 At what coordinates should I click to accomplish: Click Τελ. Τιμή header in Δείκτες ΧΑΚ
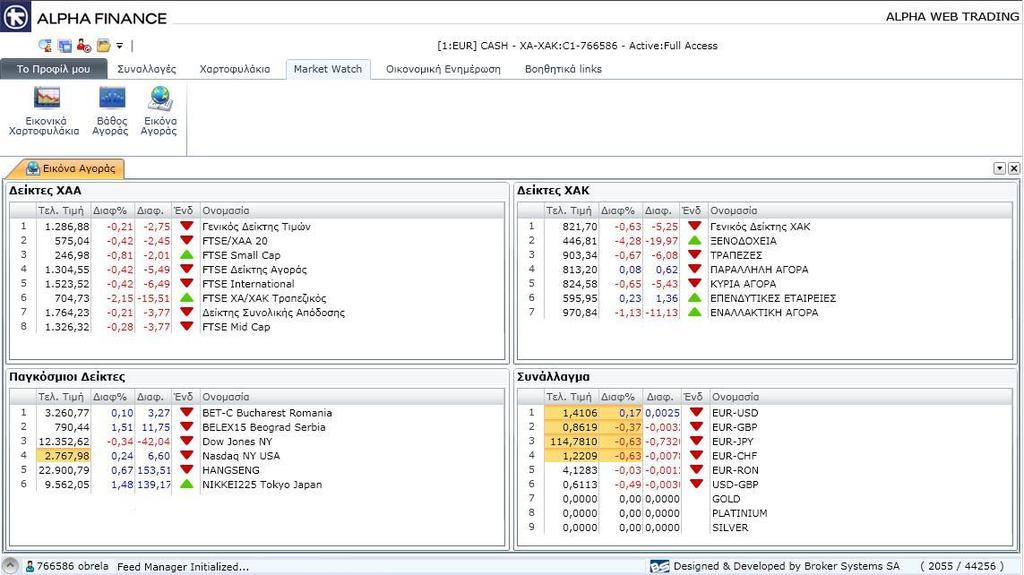tap(569, 210)
